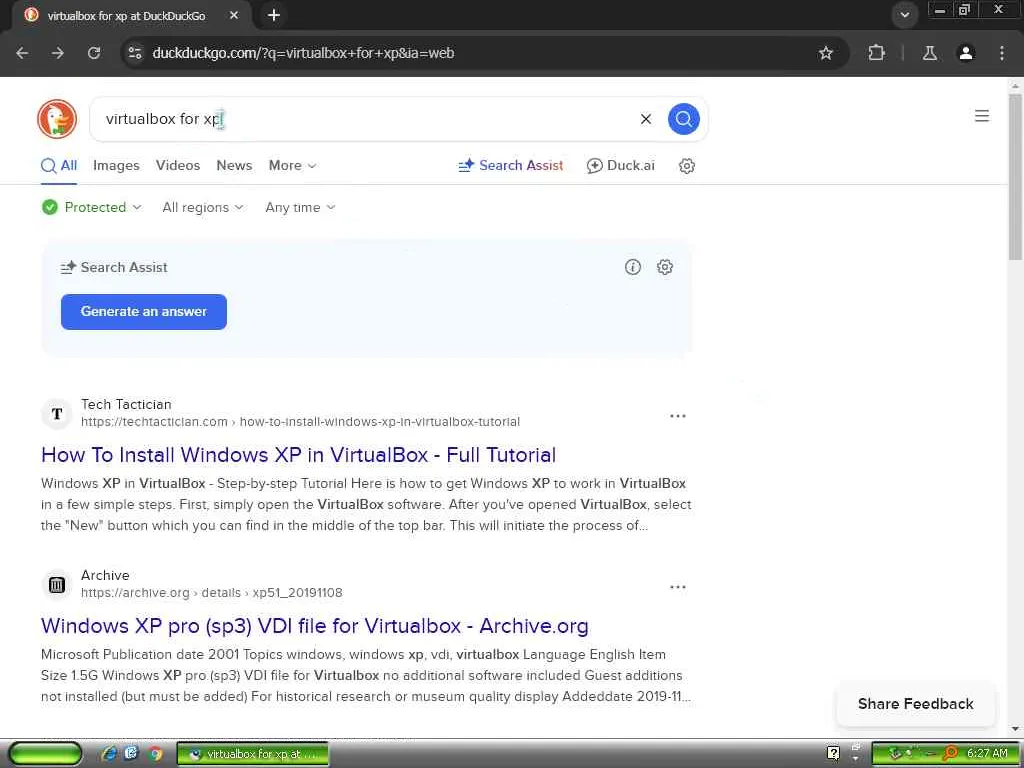Select the All results tab
Image resolution: width=1024 pixels, height=768 pixels.
pos(59,165)
